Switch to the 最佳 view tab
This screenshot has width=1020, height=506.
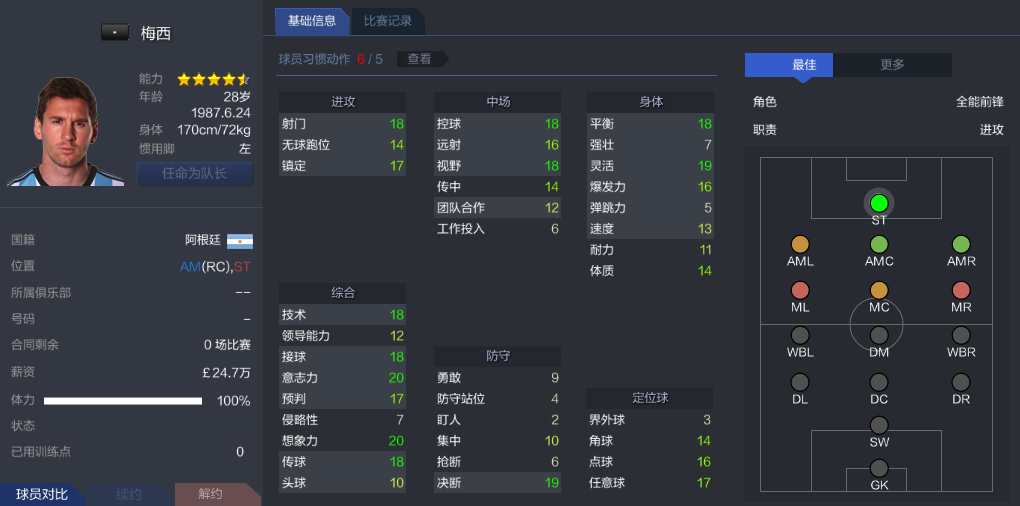pos(789,65)
